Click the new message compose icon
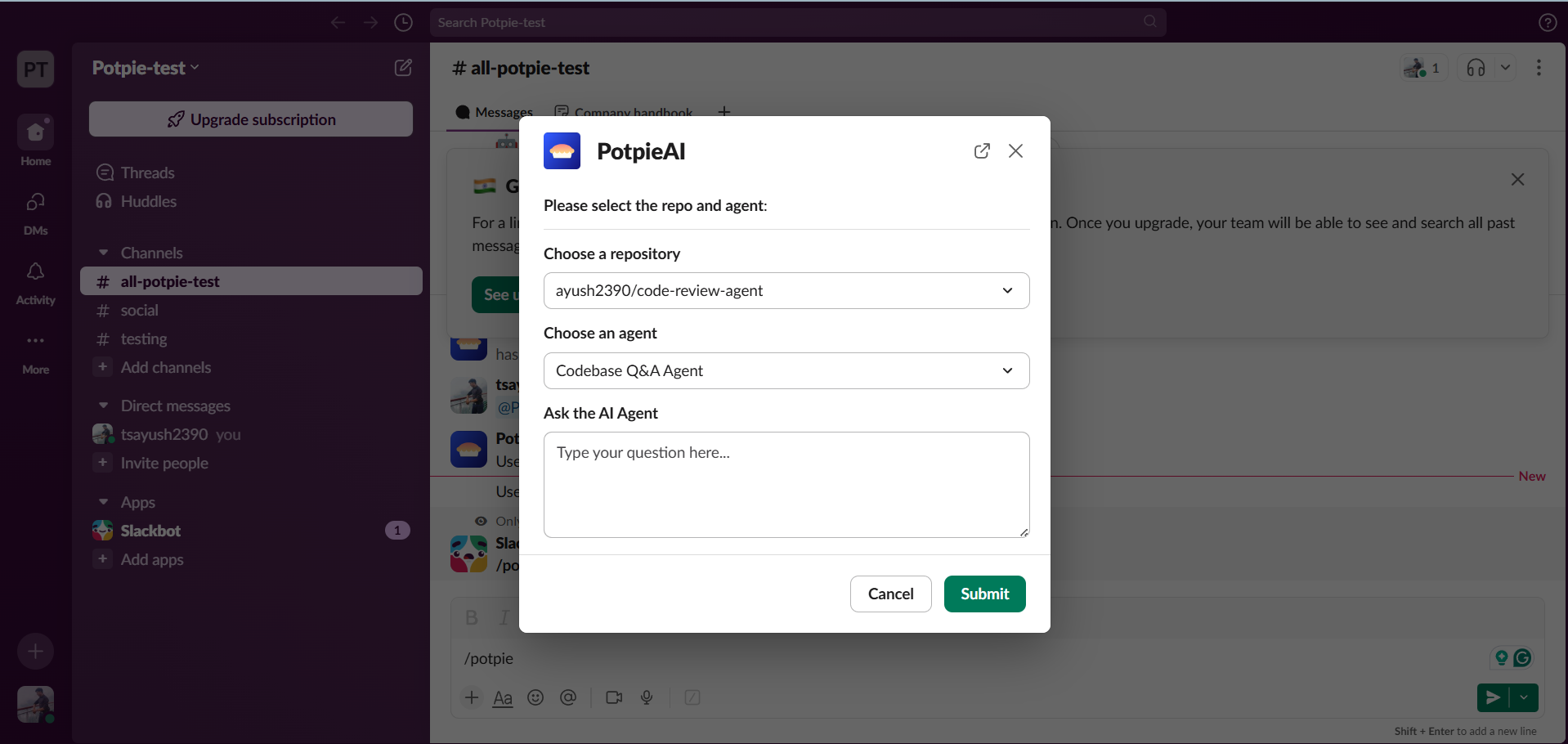 click(x=403, y=68)
